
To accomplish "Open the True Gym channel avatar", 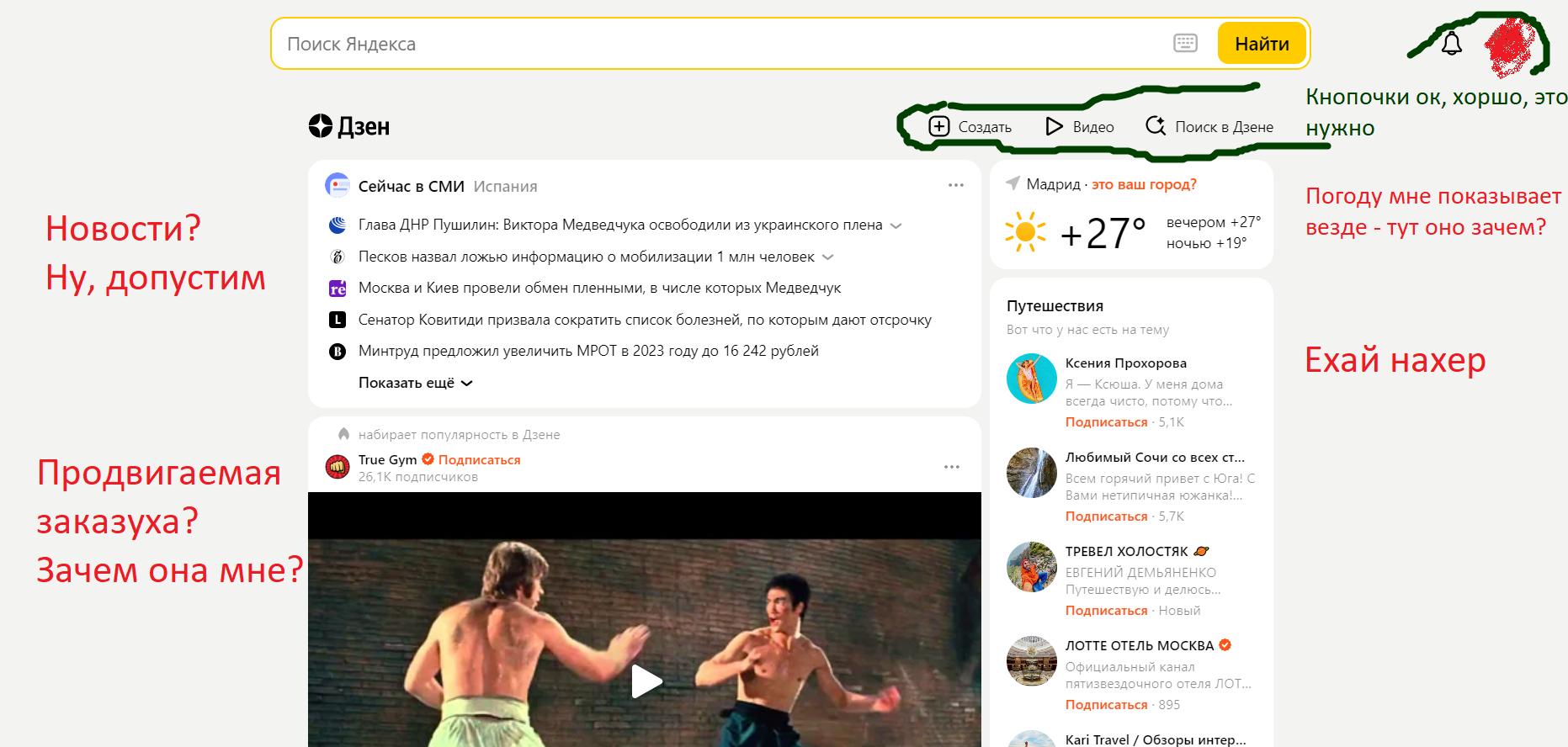I will pos(338,467).
